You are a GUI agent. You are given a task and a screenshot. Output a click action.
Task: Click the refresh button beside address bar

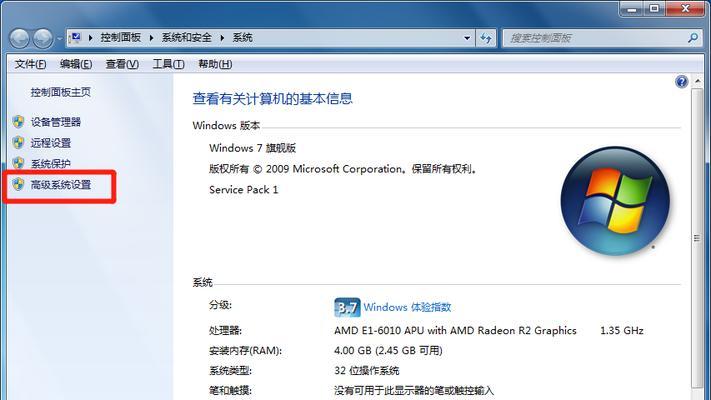[486, 38]
